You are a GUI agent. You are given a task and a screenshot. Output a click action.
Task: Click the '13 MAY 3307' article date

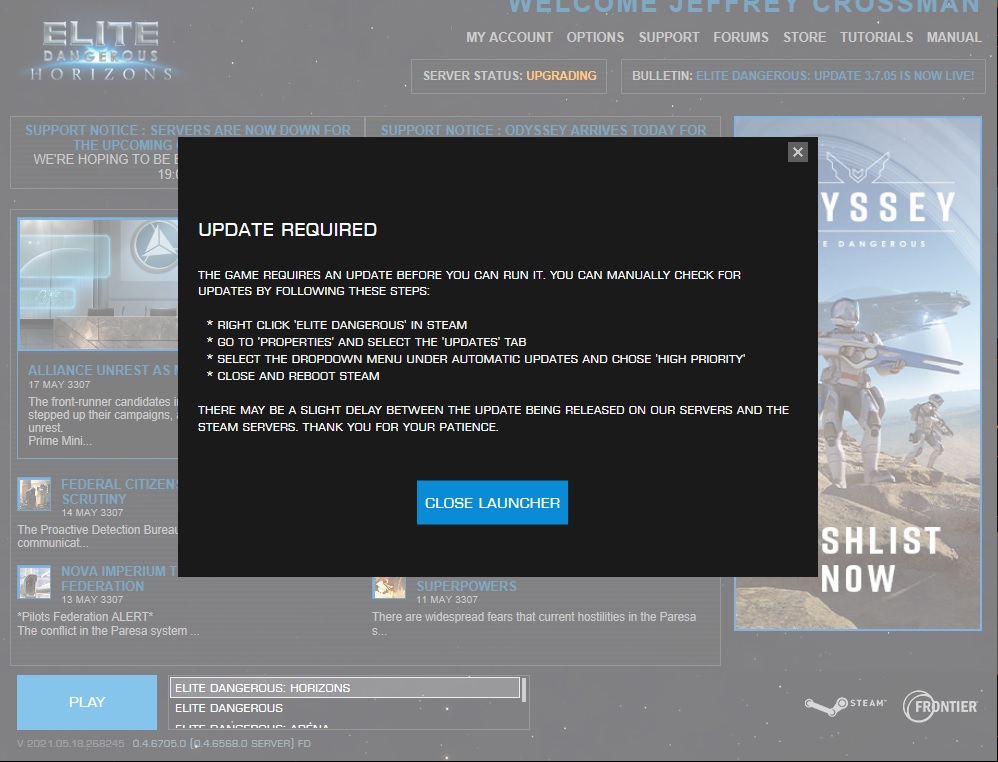[x=92, y=600]
